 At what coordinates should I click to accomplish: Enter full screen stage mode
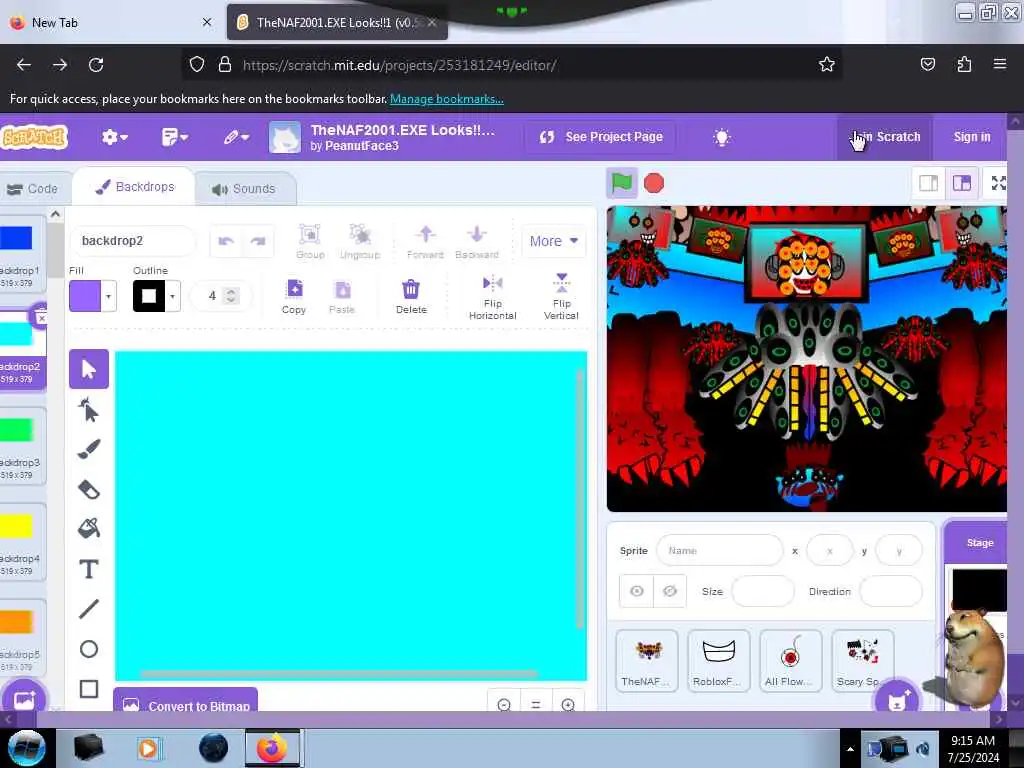tap(998, 183)
